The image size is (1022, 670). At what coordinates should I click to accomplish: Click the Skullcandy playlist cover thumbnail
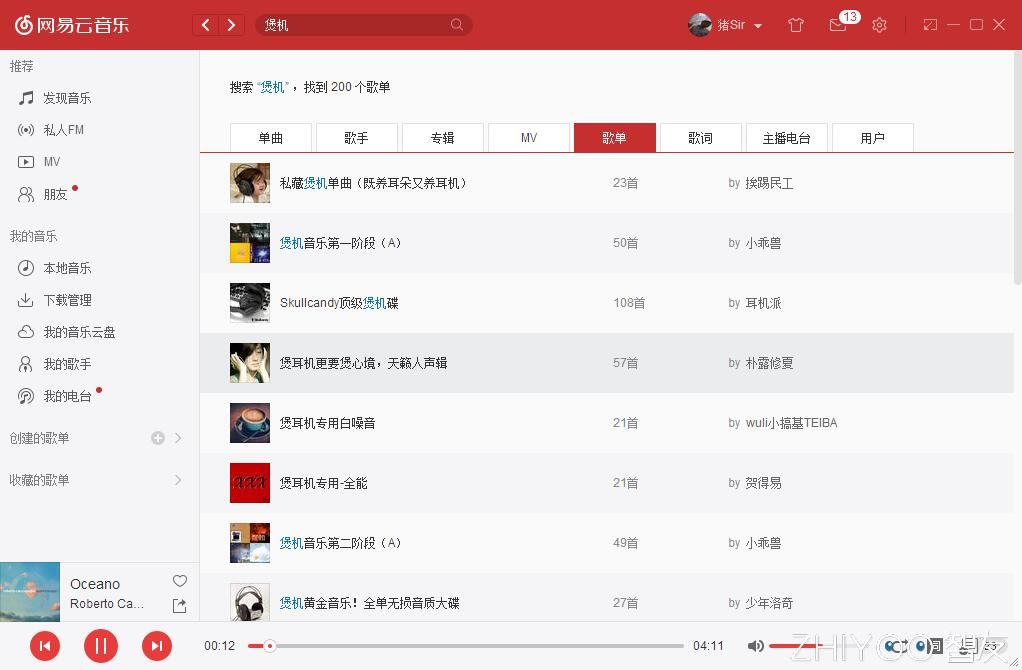(x=249, y=303)
